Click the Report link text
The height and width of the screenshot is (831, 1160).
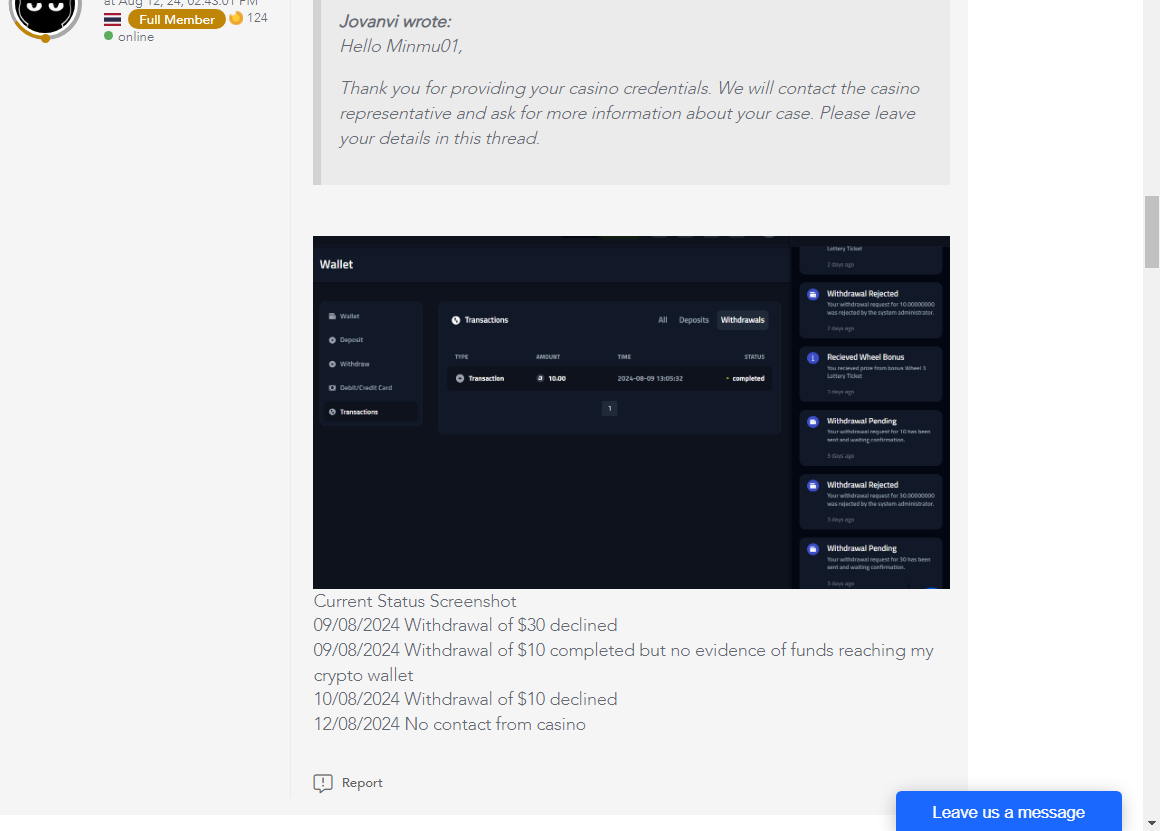362,783
